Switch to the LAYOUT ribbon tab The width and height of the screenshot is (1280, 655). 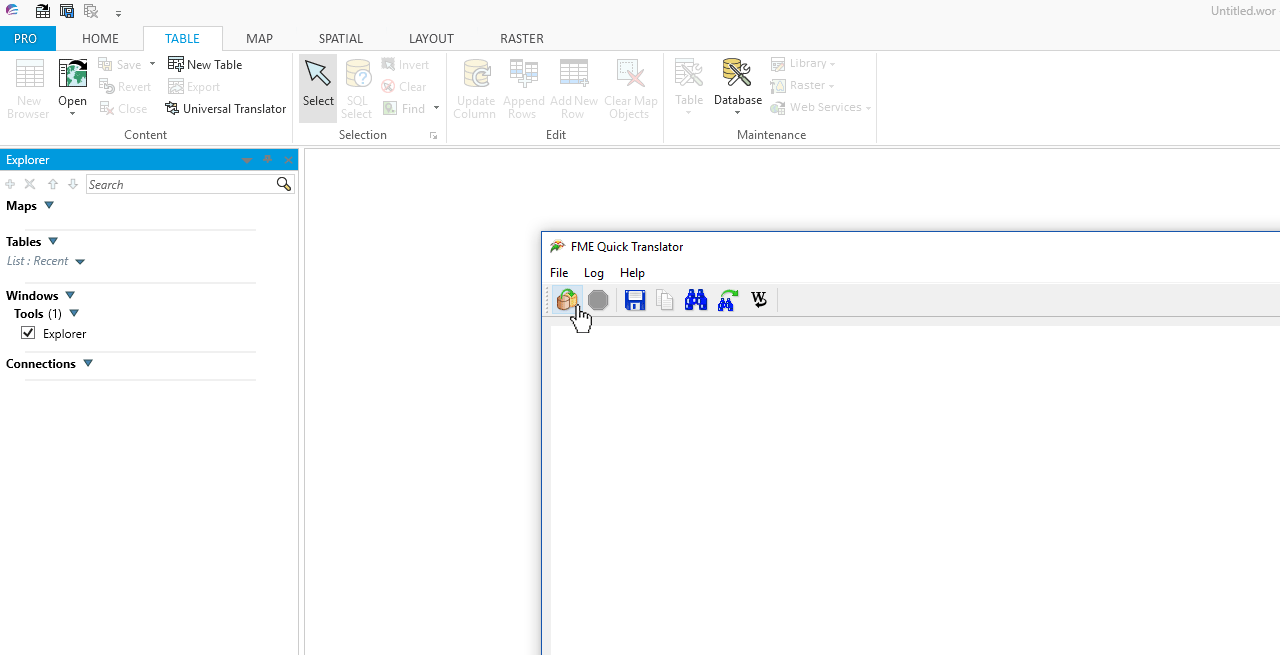click(x=431, y=39)
